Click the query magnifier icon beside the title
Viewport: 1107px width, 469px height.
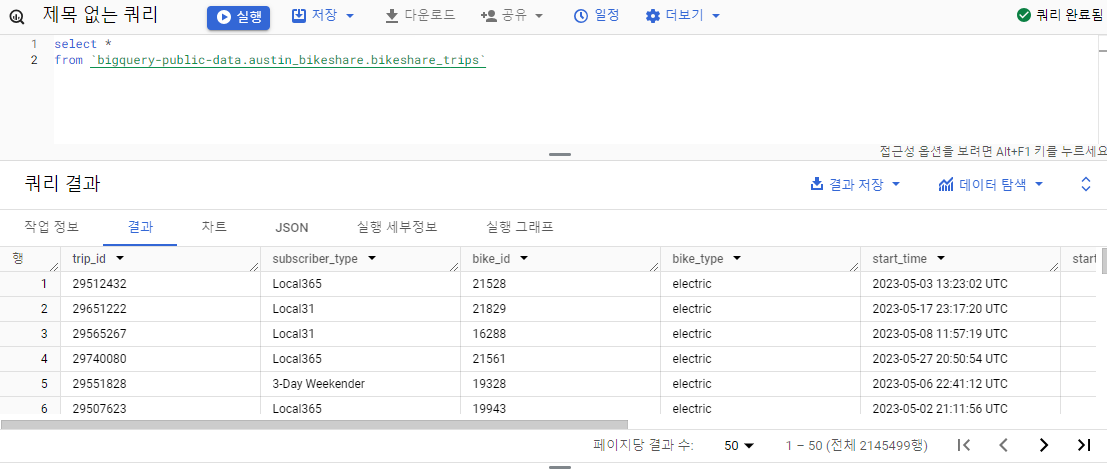tap(18, 16)
